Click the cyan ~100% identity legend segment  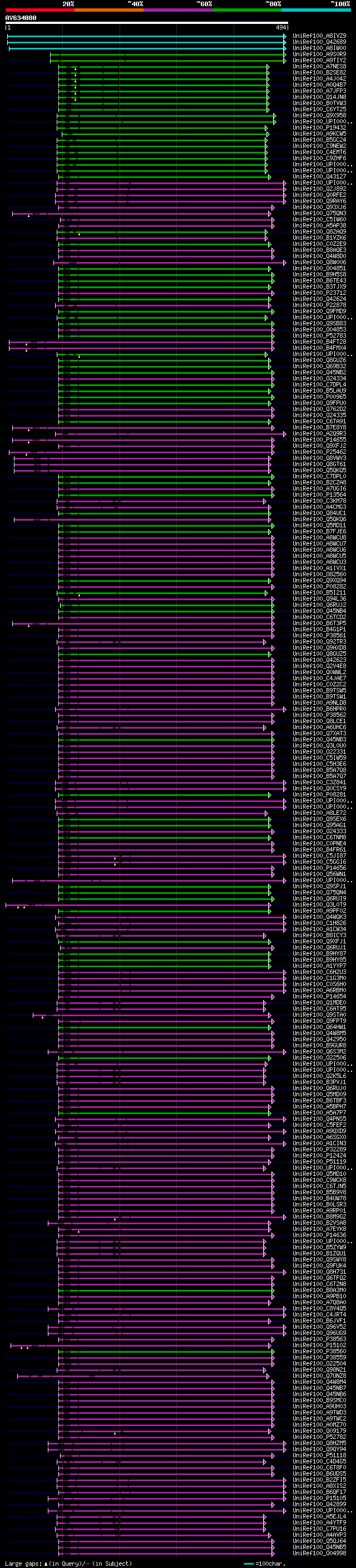point(316,10)
